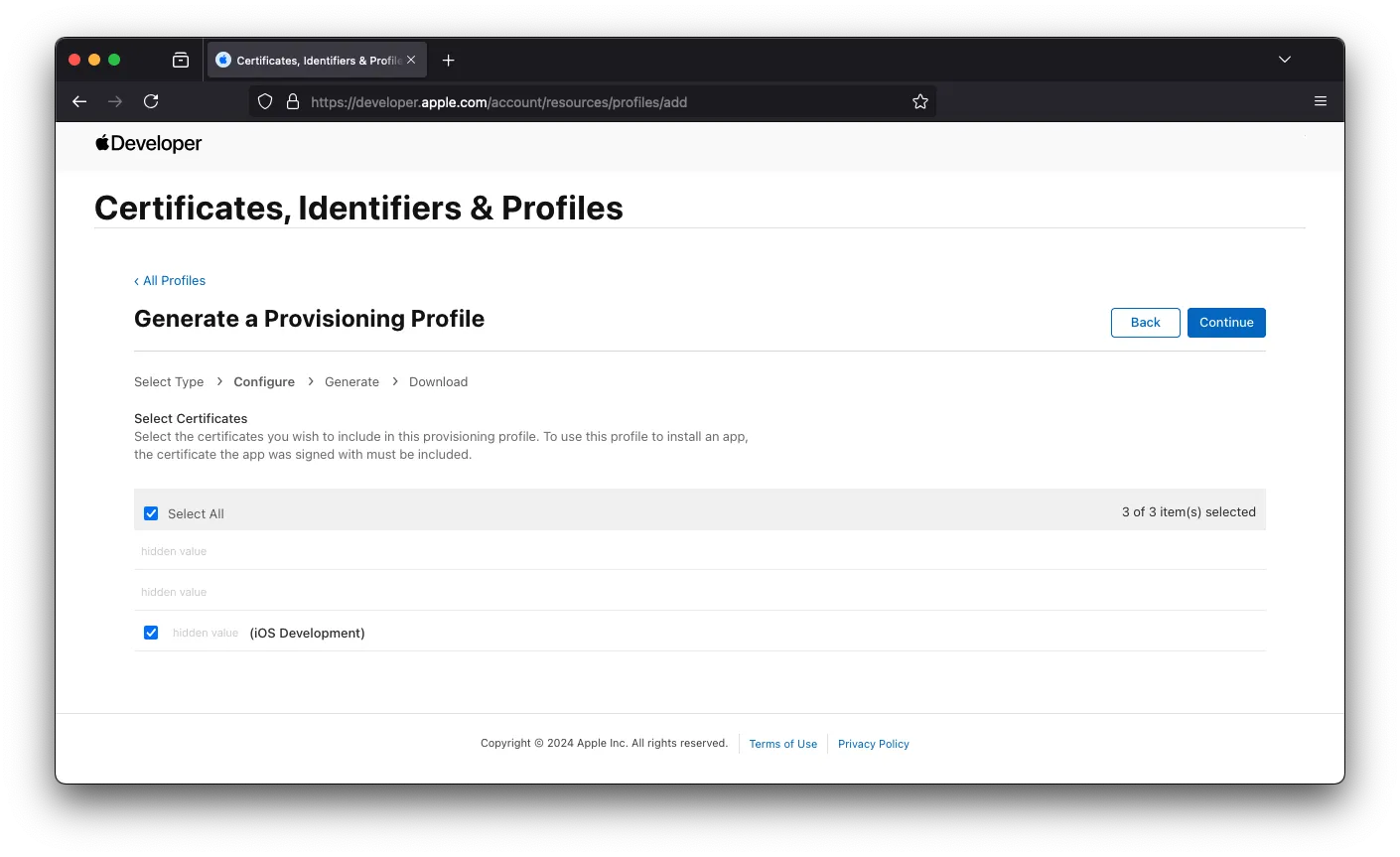This screenshot has width=1400, height=857.
Task: Click the macOS red close window button
Action: coord(74,60)
